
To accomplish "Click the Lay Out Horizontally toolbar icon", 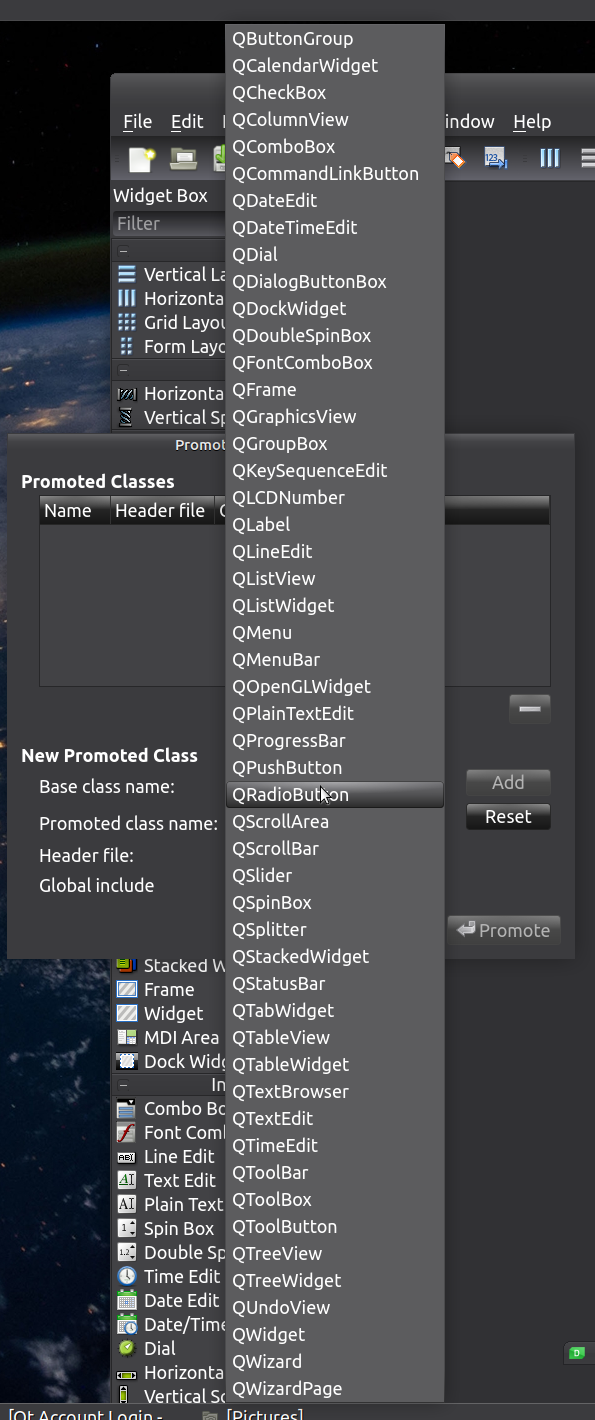I will [549, 158].
